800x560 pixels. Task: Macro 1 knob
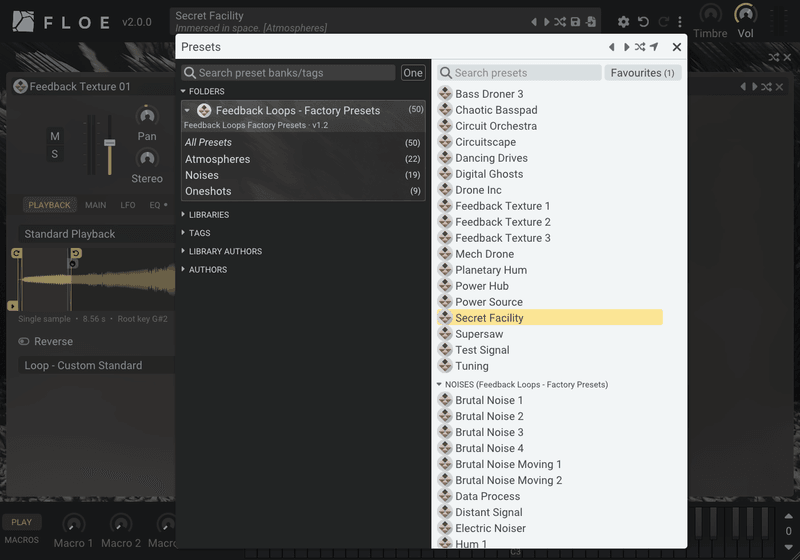click(x=73, y=524)
